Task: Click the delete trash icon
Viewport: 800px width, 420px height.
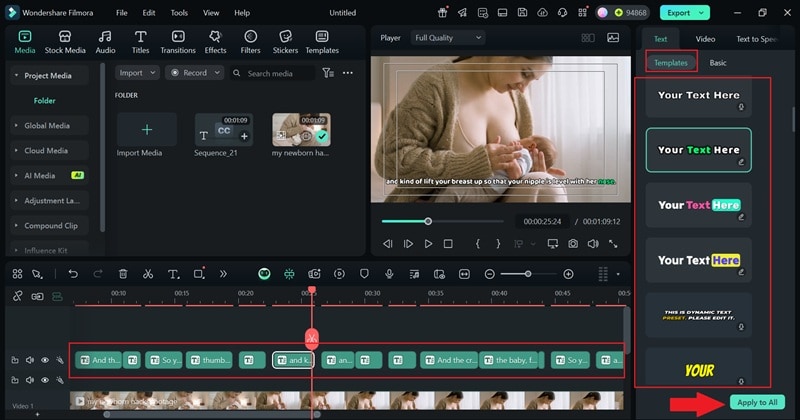Action: [123, 274]
